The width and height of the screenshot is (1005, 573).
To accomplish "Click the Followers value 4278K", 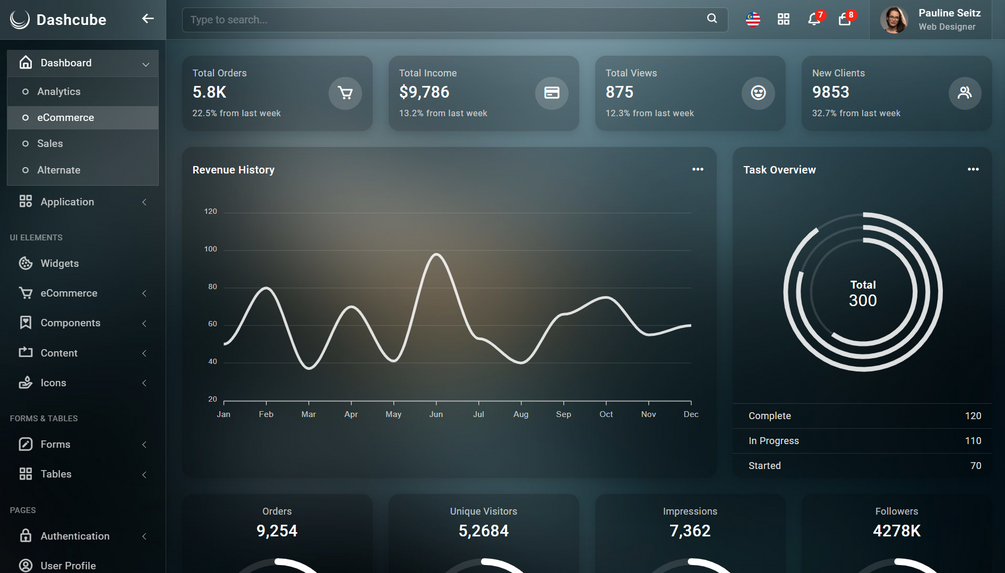I will [x=897, y=531].
